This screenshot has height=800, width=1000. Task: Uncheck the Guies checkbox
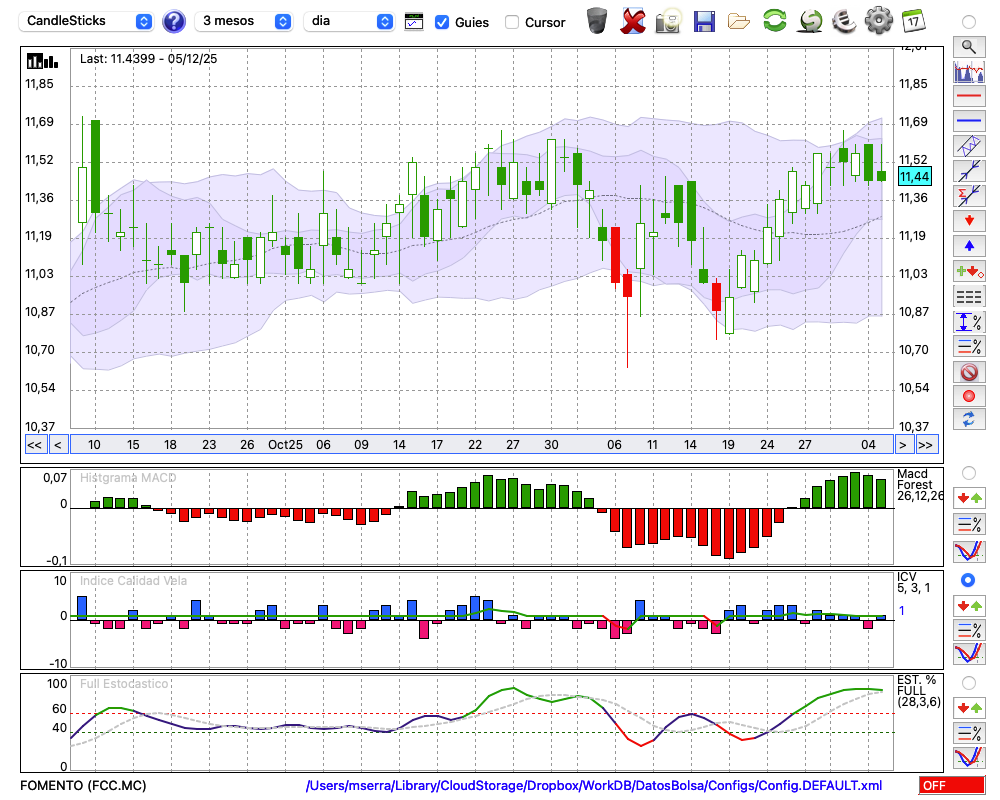441,22
